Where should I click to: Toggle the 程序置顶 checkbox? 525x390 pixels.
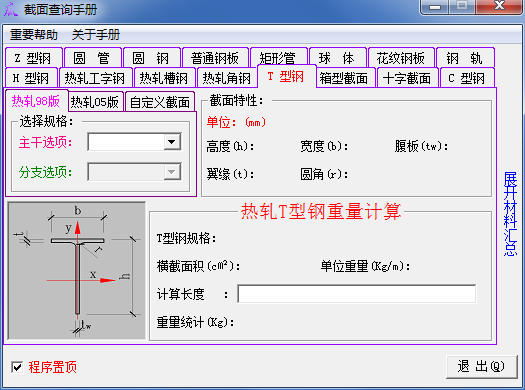pyautogui.click(x=17, y=367)
